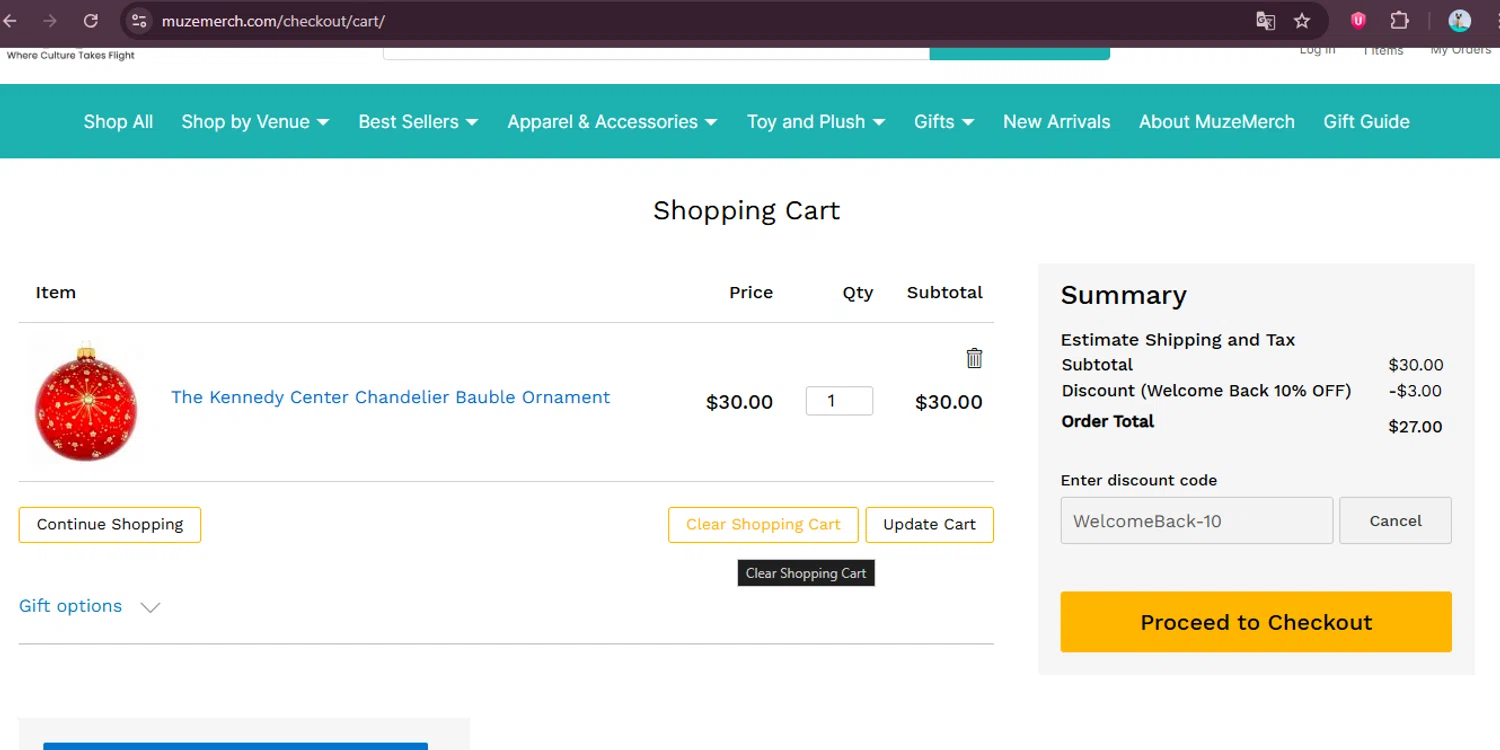Click the Summary heading

click(x=1123, y=295)
